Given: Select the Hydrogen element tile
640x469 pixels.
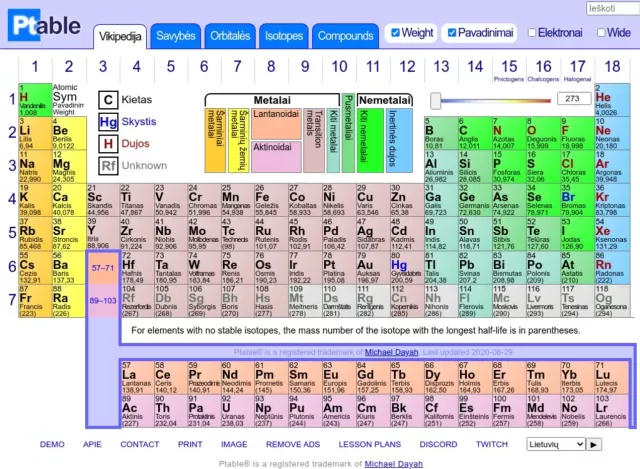Looking at the screenshot, I should click(32, 100).
